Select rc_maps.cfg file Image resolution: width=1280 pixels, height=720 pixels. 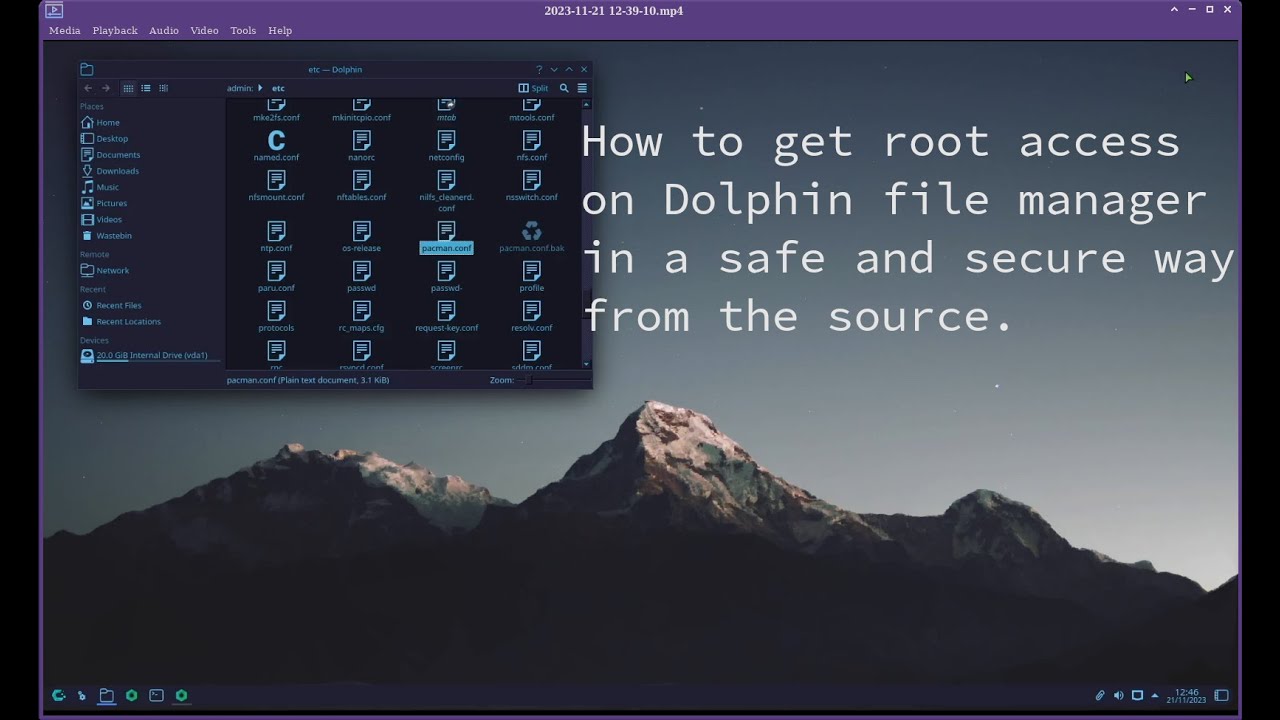click(361, 317)
